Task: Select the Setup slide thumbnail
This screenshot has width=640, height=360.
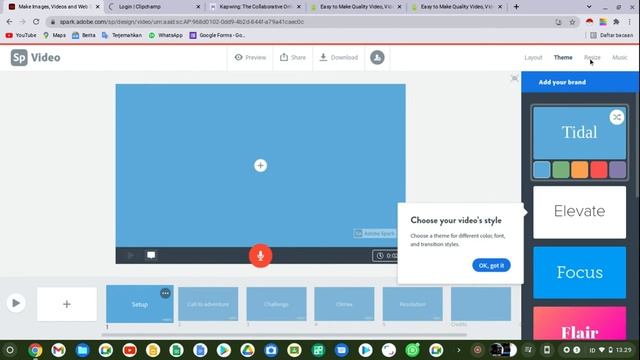Action: (x=140, y=304)
